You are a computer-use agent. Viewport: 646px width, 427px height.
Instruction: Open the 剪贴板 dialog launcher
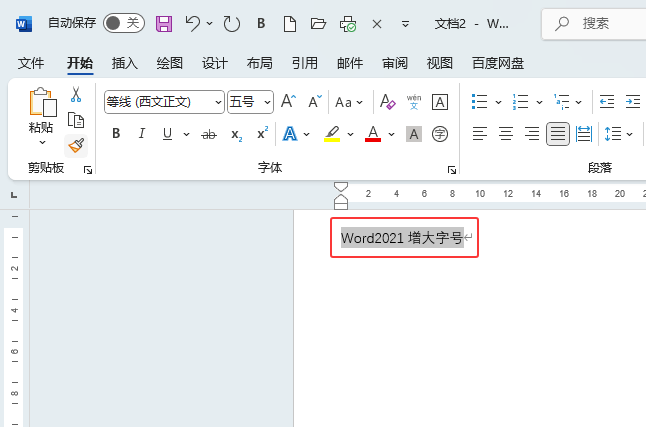(x=88, y=170)
